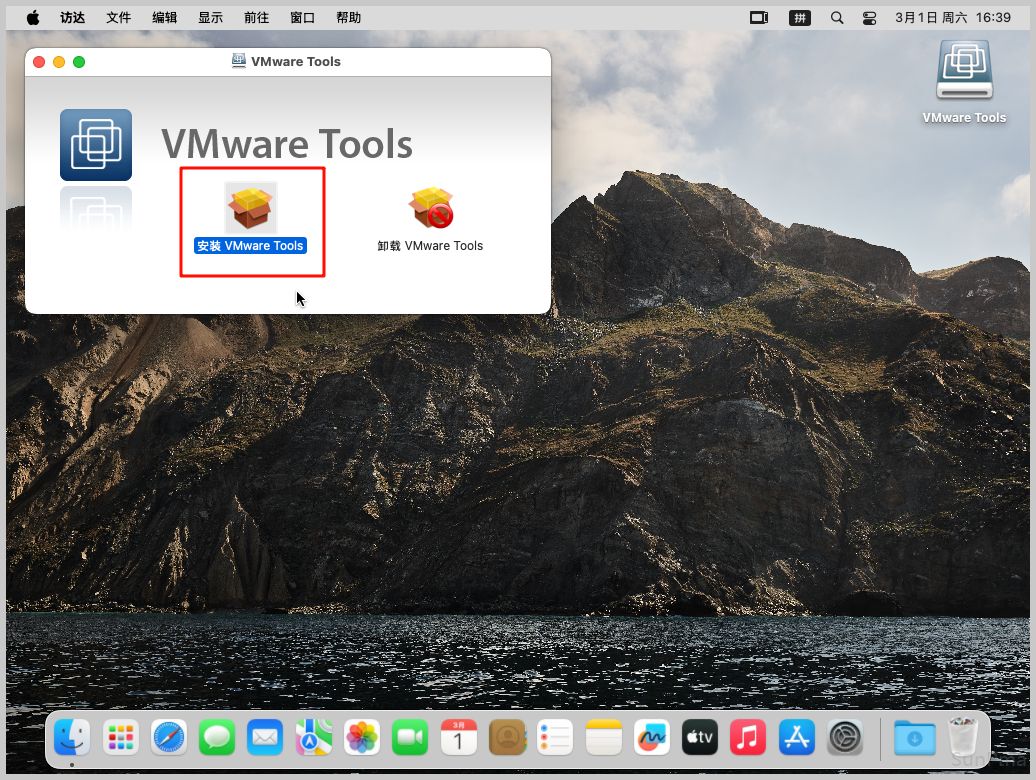Image resolution: width=1036 pixels, height=780 pixels.
Task: Open the Trash in the Dock
Action: 962,739
